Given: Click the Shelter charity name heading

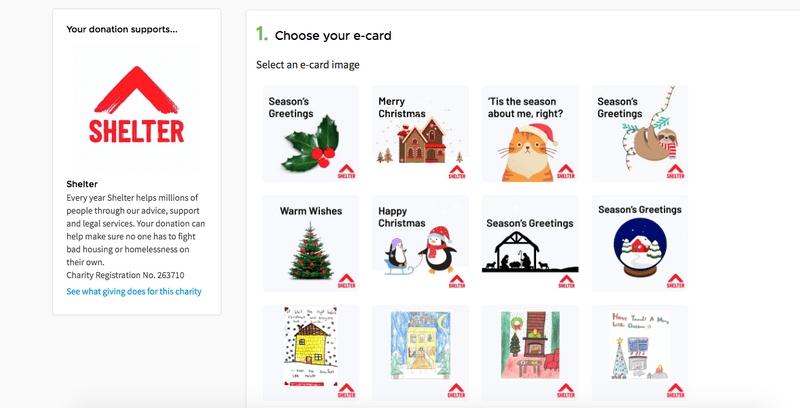Looking at the screenshot, I should tap(82, 184).
